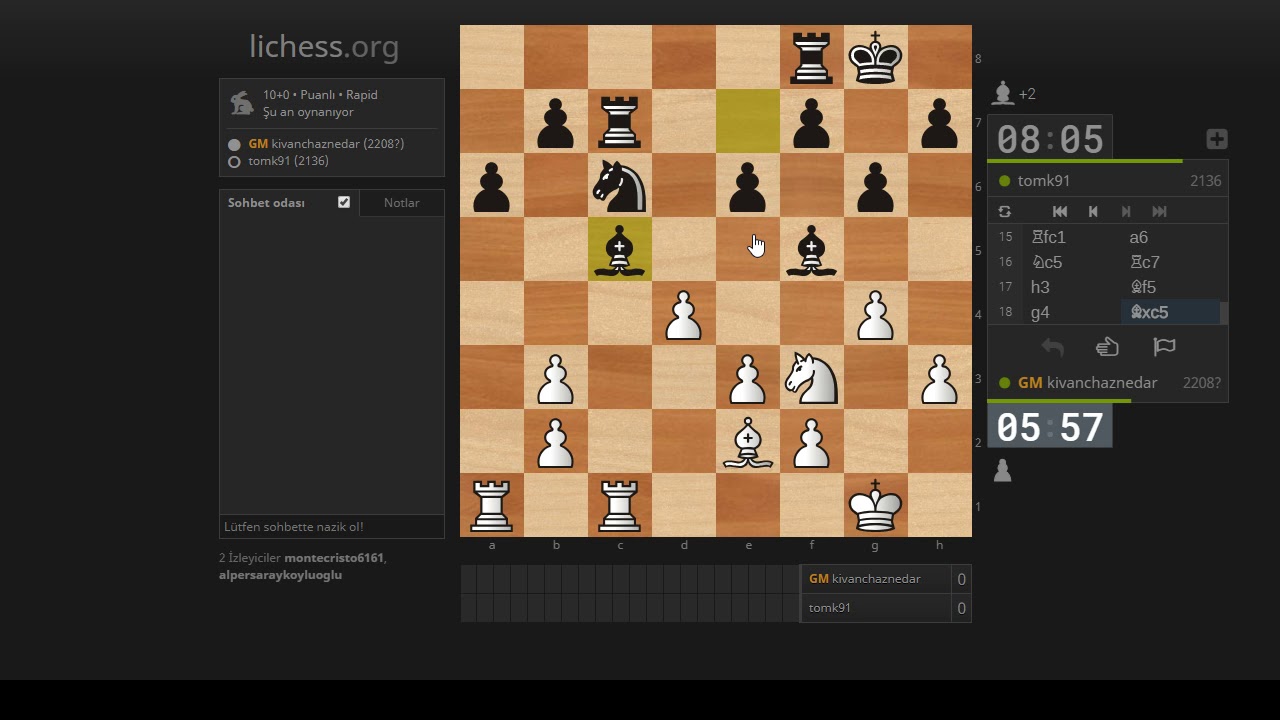1280x720 pixels.
Task: Select the white pawn on h3
Action: (940, 377)
